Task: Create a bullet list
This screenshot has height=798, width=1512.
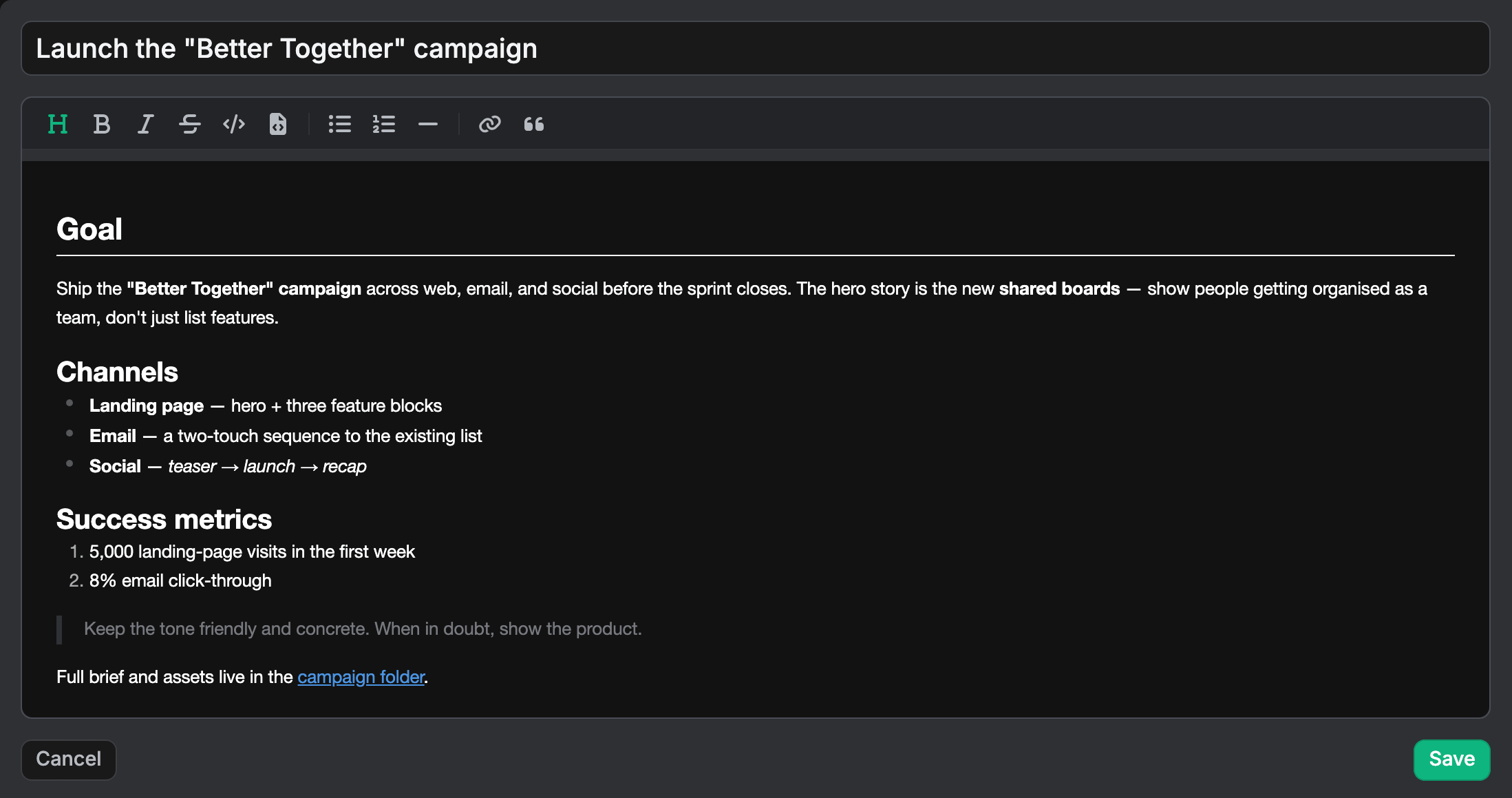Action: coord(340,125)
